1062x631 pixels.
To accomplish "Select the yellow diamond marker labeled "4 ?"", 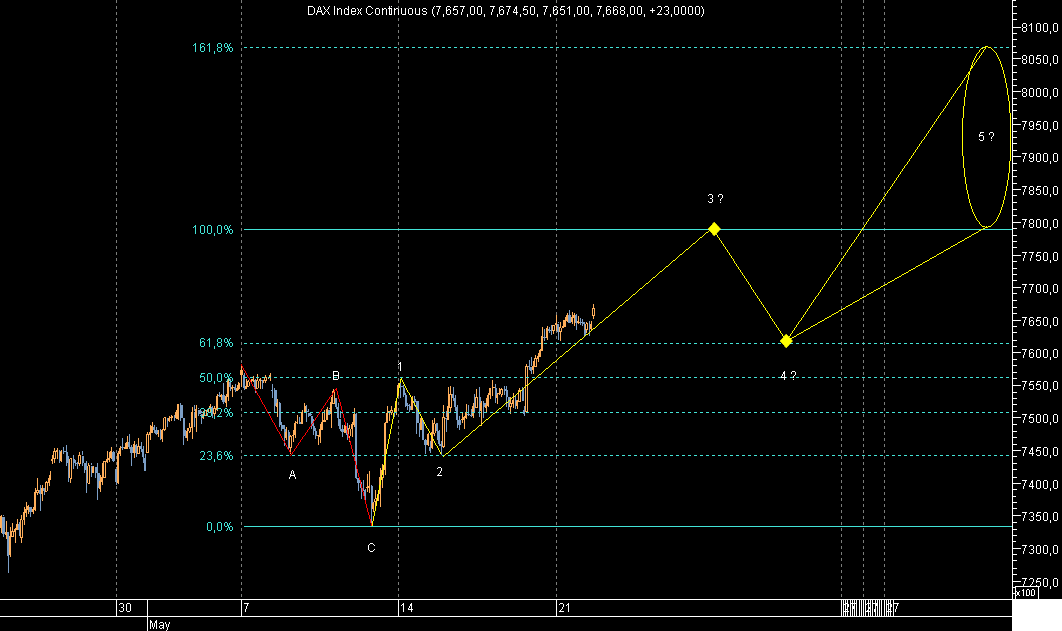I will pos(786,341).
